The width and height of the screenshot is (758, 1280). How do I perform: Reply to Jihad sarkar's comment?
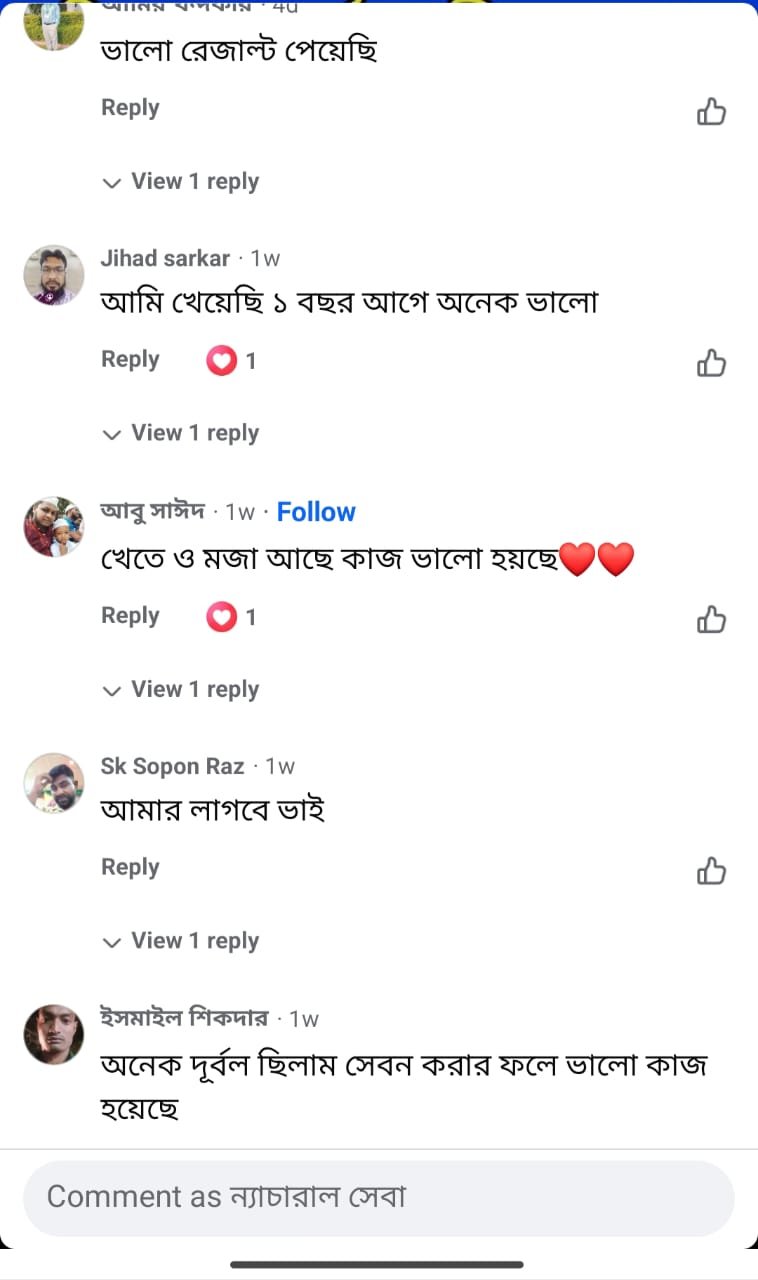(x=130, y=359)
